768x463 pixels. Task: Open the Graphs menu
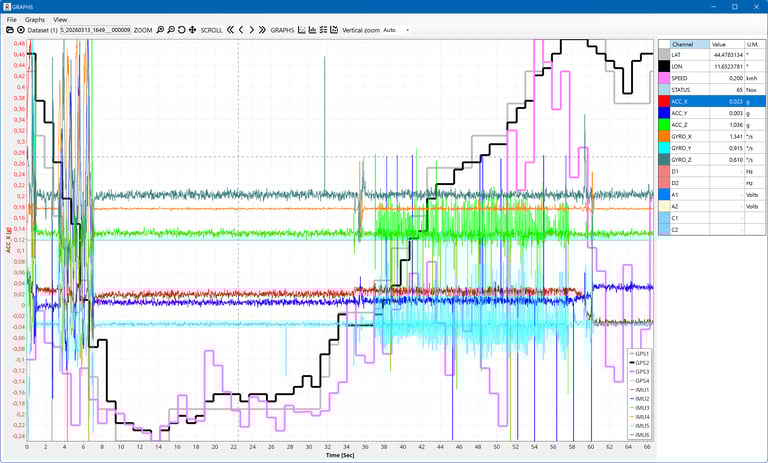click(35, 19)
